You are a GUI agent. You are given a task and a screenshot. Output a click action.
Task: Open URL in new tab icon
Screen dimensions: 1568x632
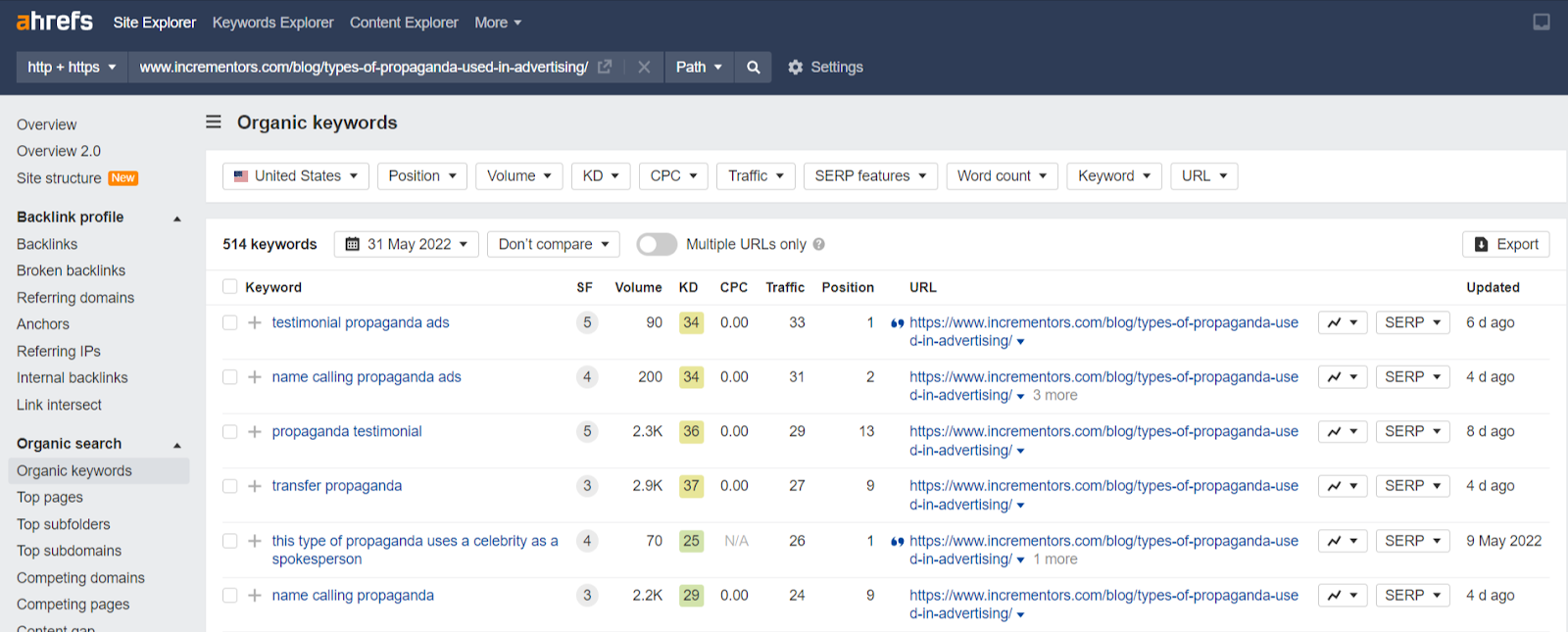coord(605,67)
